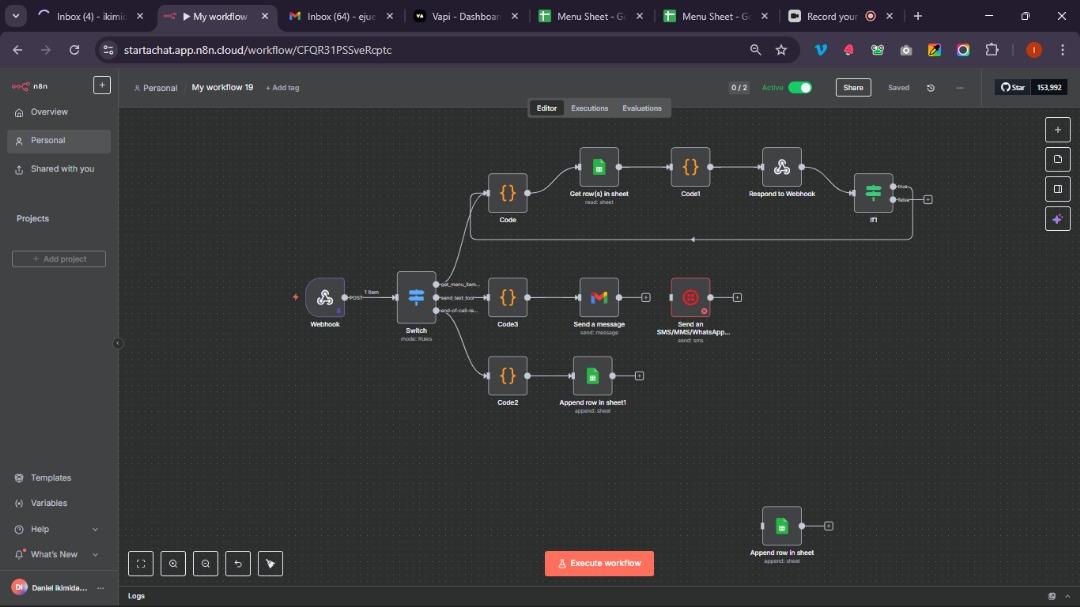This screenshot has height=607, width=1080.
Task: Open the Get row(s) in sheet node
Action: (599, 167)
